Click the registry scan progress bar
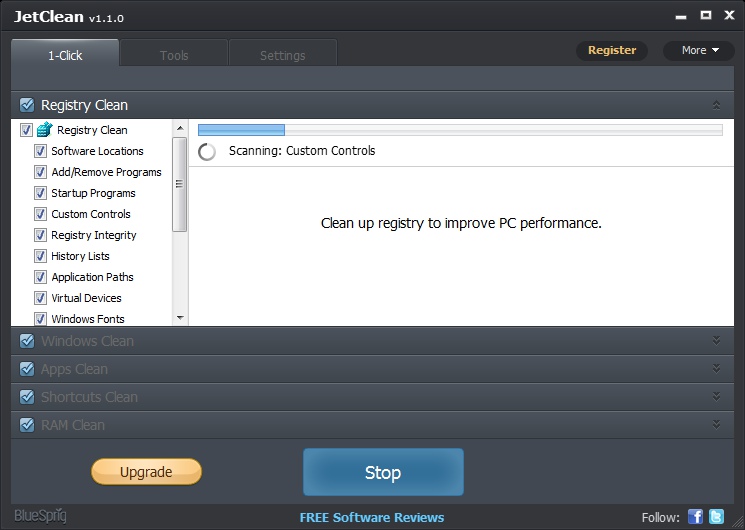Image resolution: width=745 pixels, height=530 pixels. coord(460,130)
